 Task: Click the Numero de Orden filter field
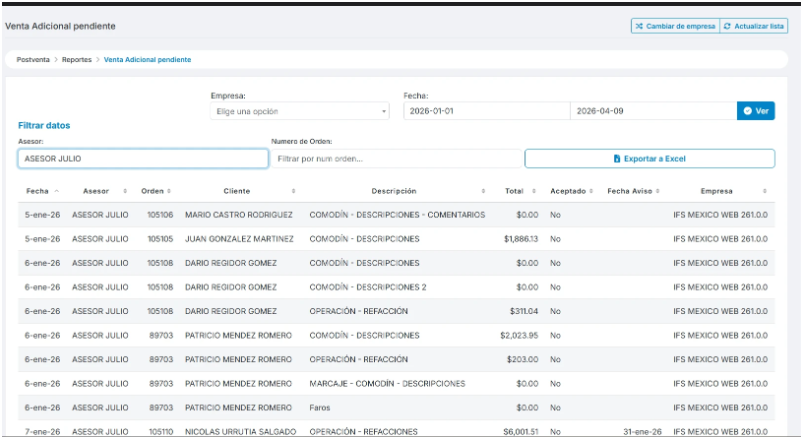point(396,159)
